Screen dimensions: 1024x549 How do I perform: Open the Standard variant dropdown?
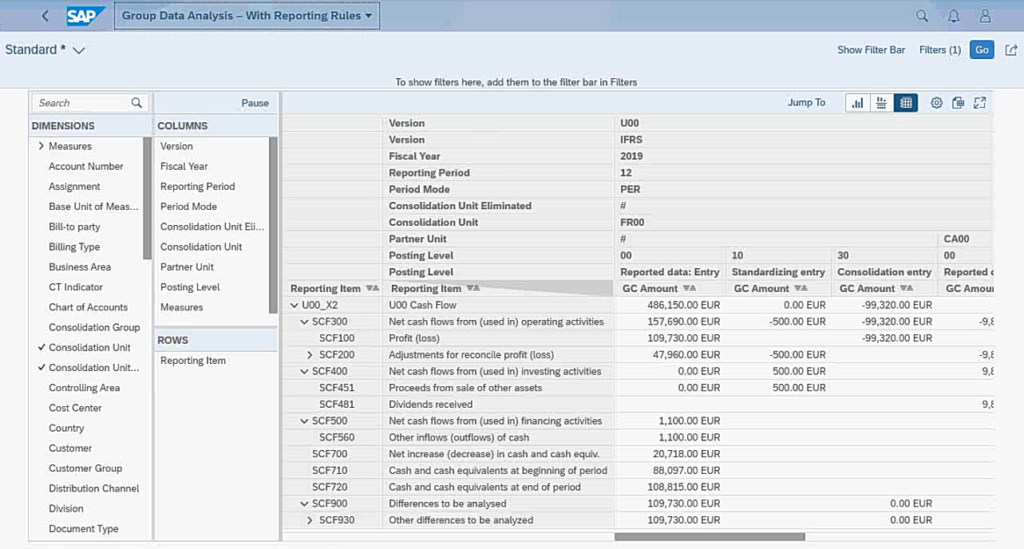coord(79,50)
